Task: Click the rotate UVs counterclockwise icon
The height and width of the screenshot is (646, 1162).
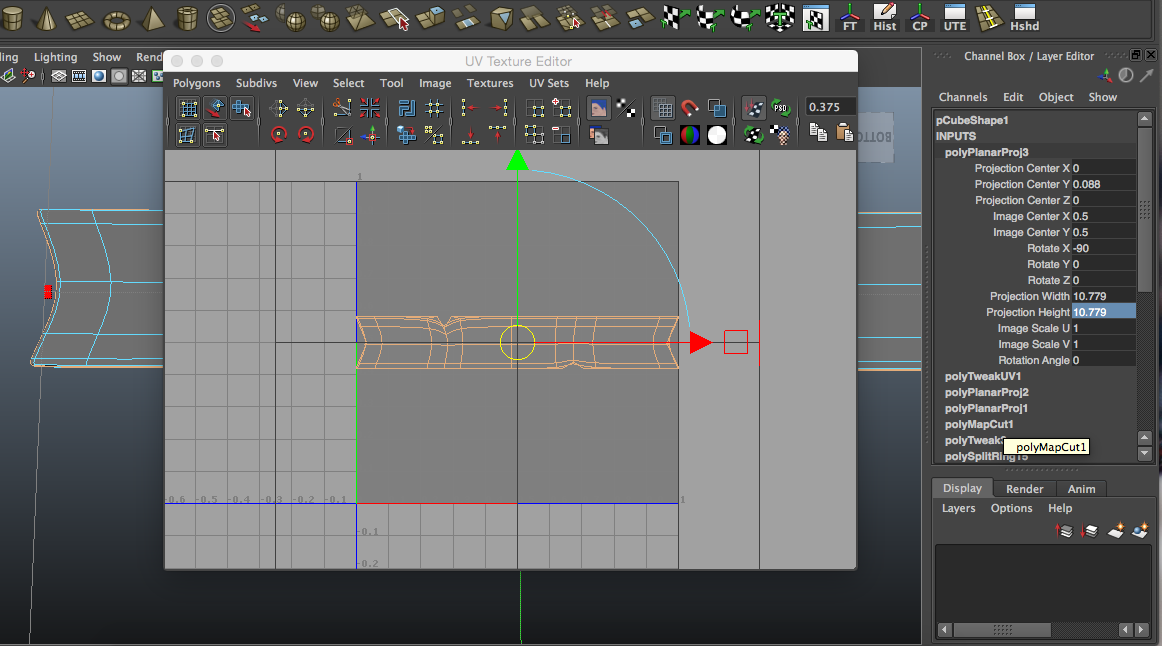Action: point(277,133)
